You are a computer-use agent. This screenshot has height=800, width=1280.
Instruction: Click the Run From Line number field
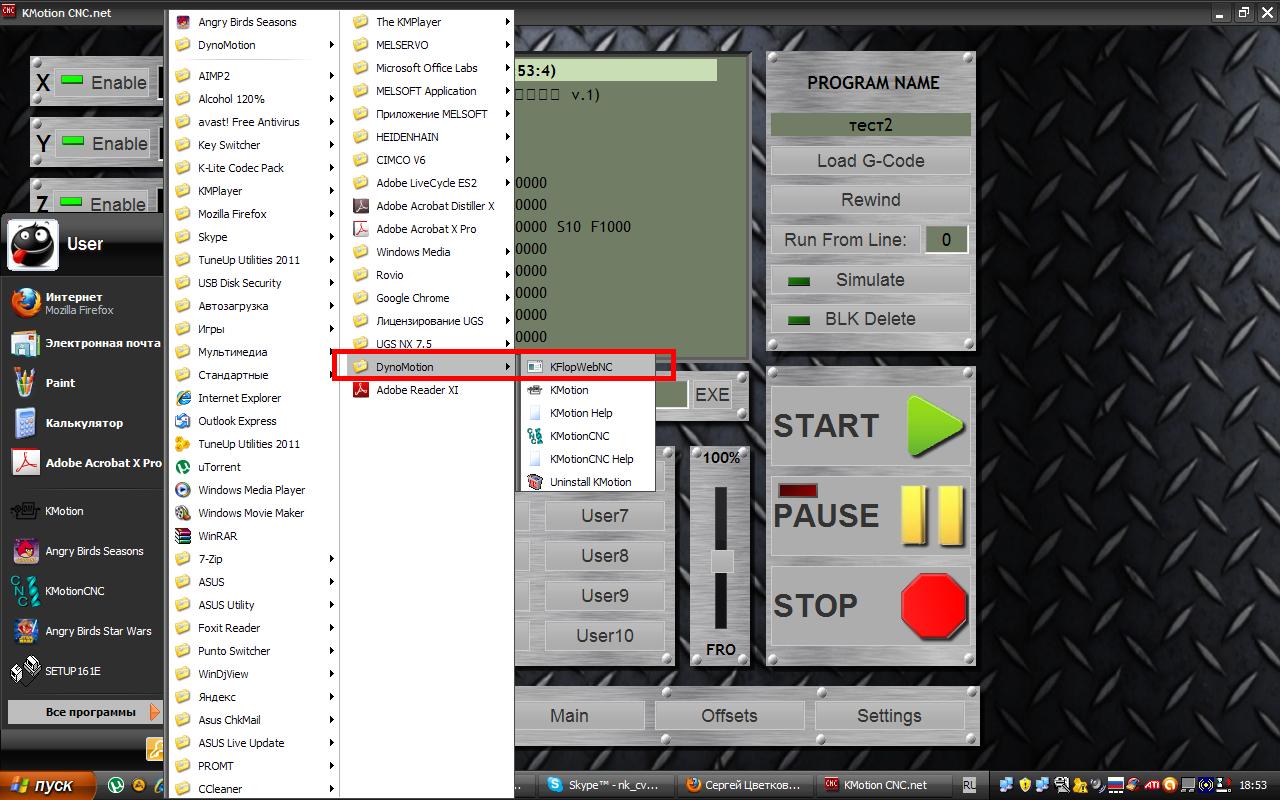pyautogui.click(x=946, y=240)
